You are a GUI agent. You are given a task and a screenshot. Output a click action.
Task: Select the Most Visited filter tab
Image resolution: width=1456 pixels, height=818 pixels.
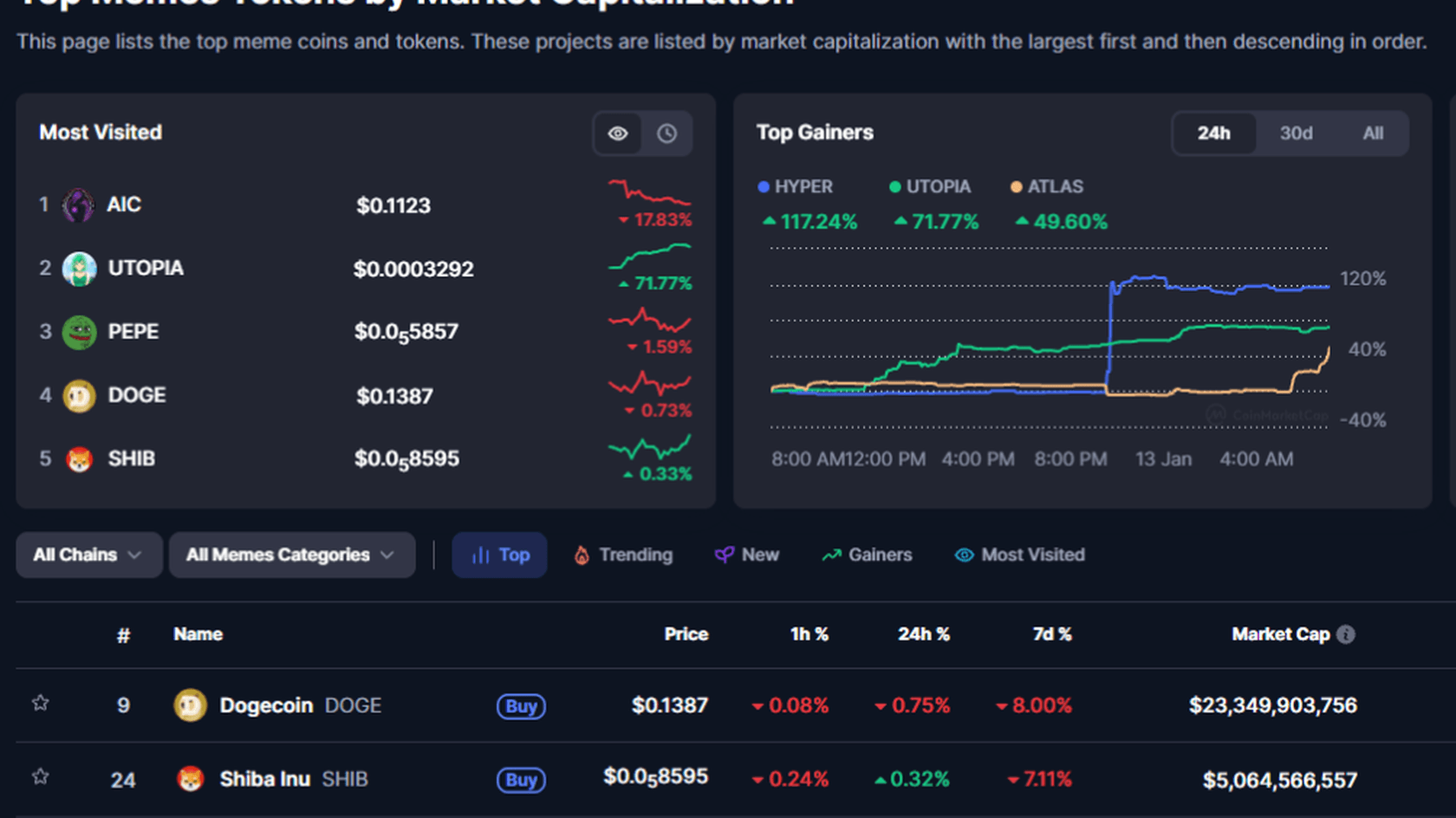click(1019, 555)
